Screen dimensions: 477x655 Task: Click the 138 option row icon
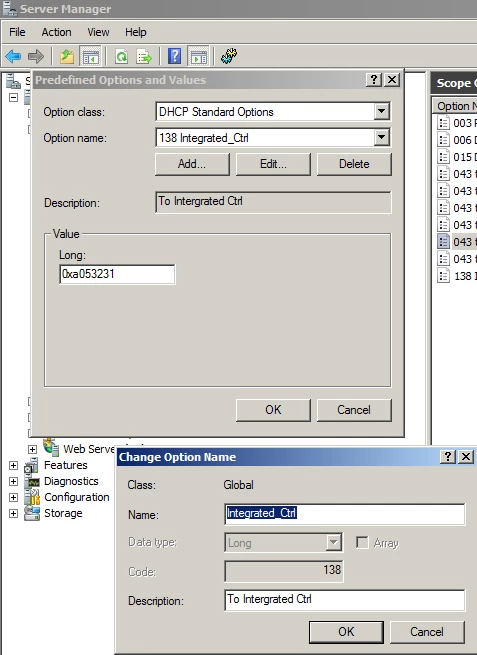[x=443, y=276]
